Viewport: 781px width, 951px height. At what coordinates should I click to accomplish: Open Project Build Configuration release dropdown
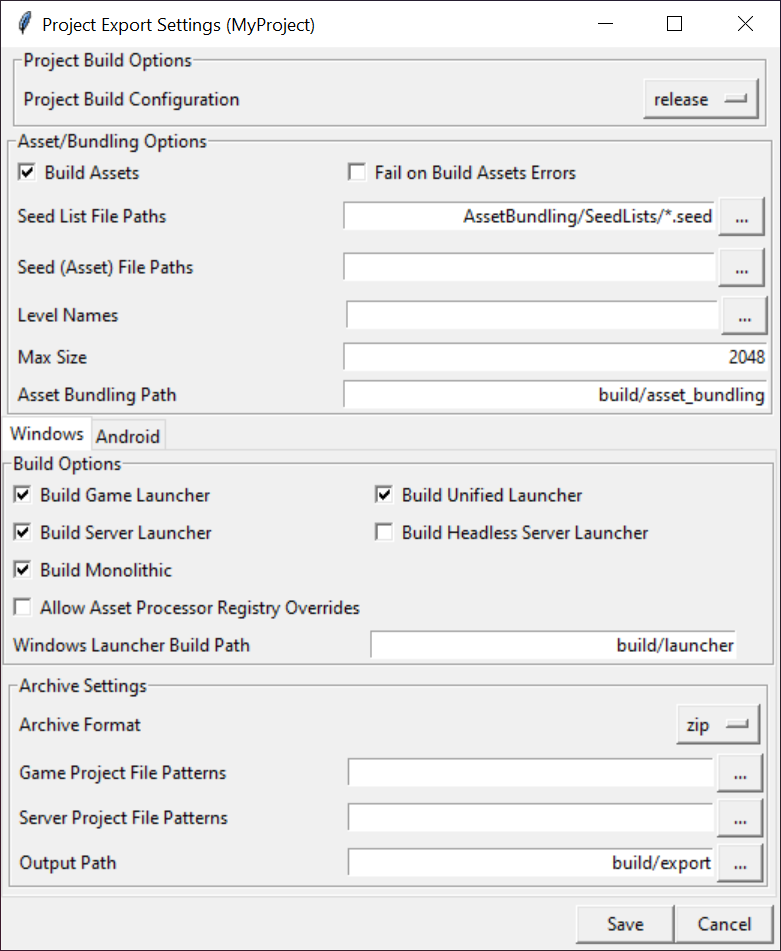click(700, 100)
